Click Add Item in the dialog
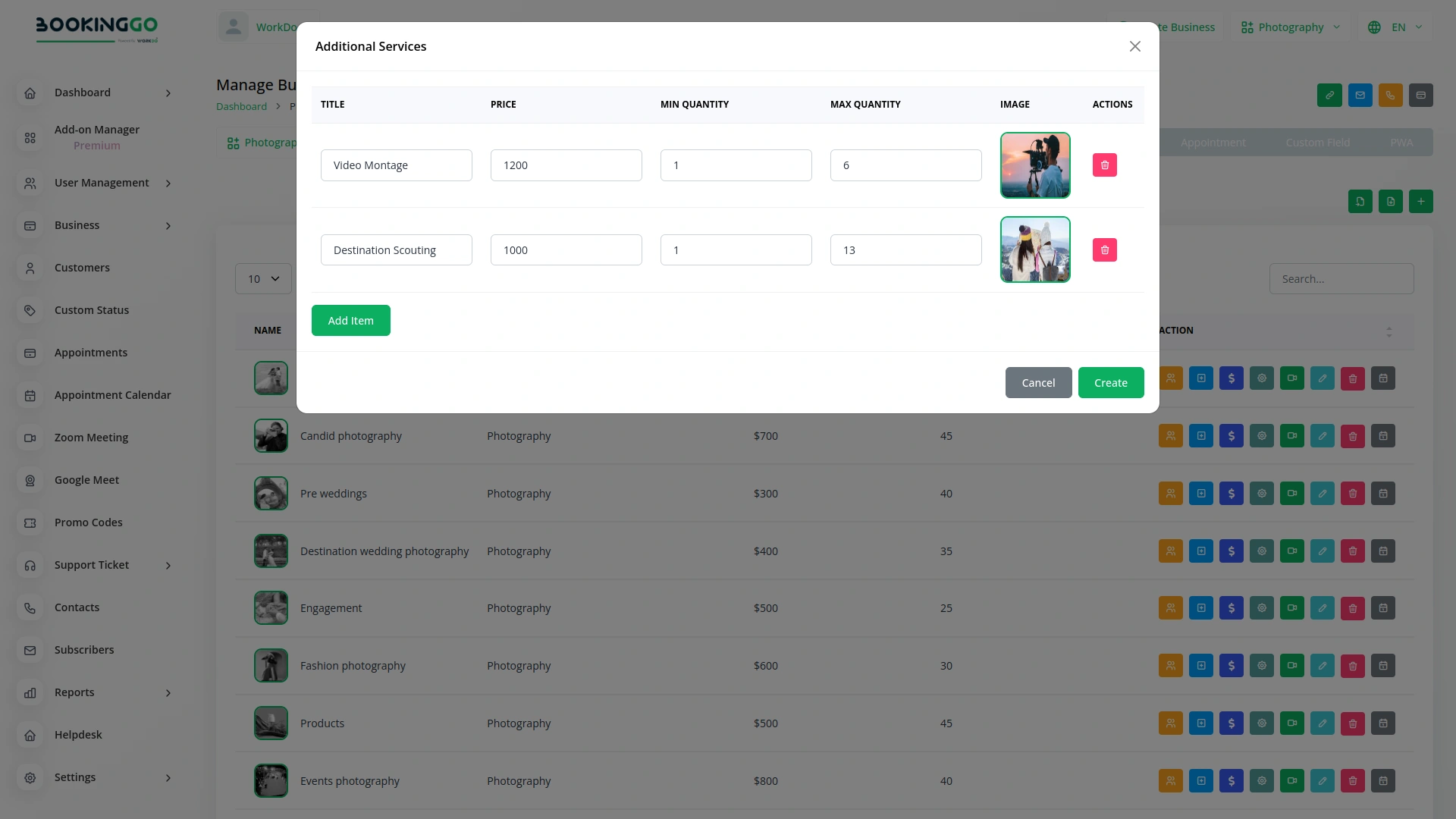The width and height of the screenshot is (1456, 819). (350, 320)
